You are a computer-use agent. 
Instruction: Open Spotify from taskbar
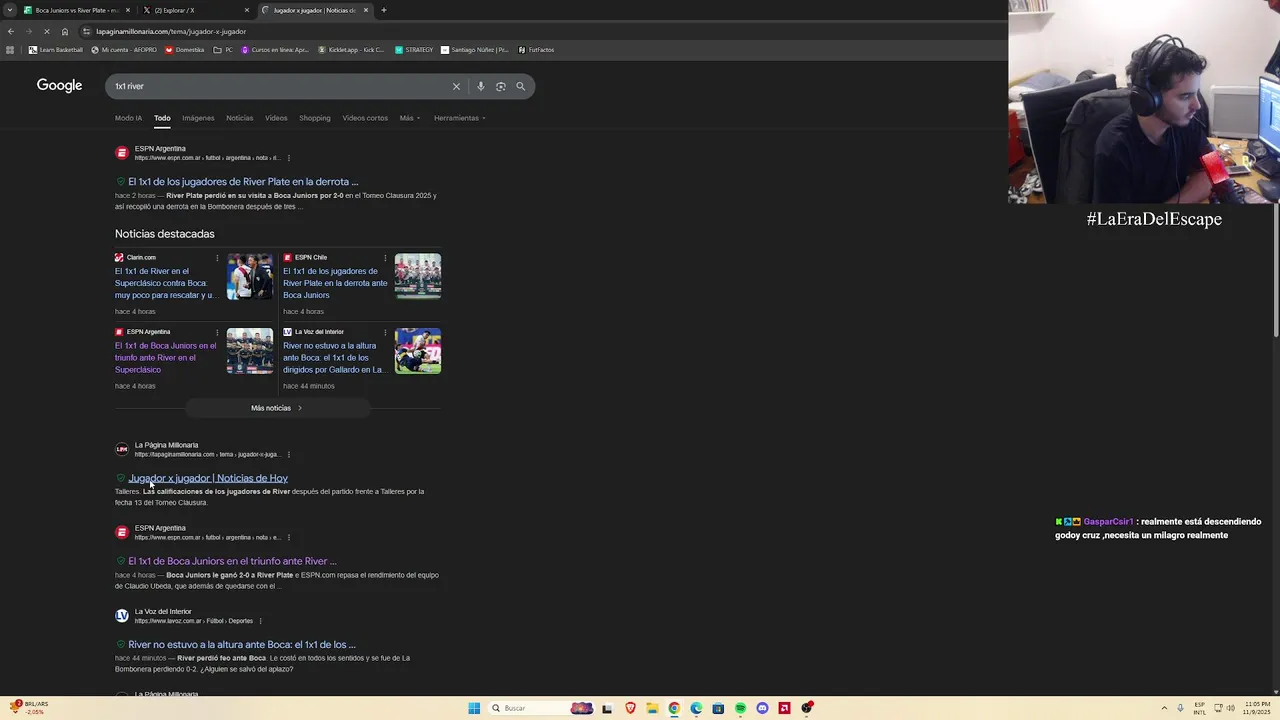[740, 708]
